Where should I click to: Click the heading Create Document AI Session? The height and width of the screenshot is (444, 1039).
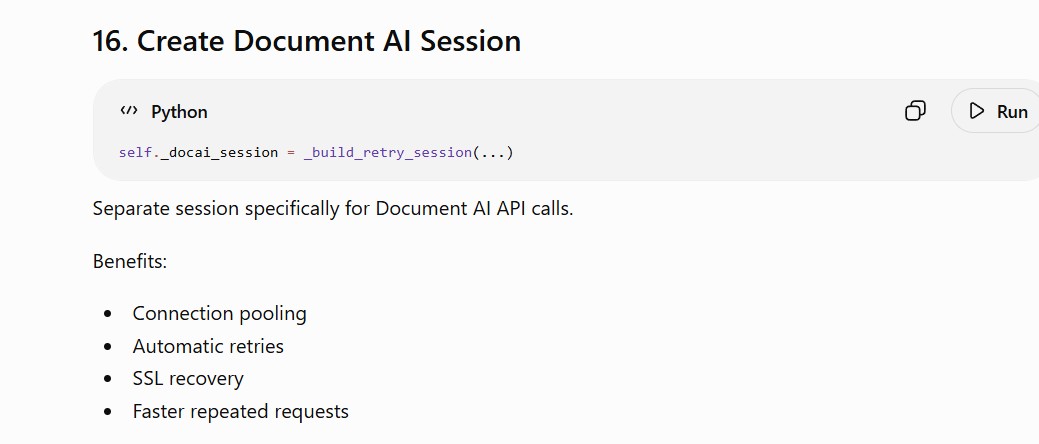(x=329, y=41)
